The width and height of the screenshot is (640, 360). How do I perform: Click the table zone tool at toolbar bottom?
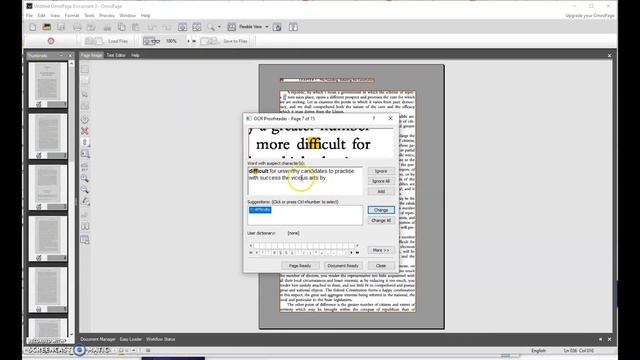[x=85, y=240]
